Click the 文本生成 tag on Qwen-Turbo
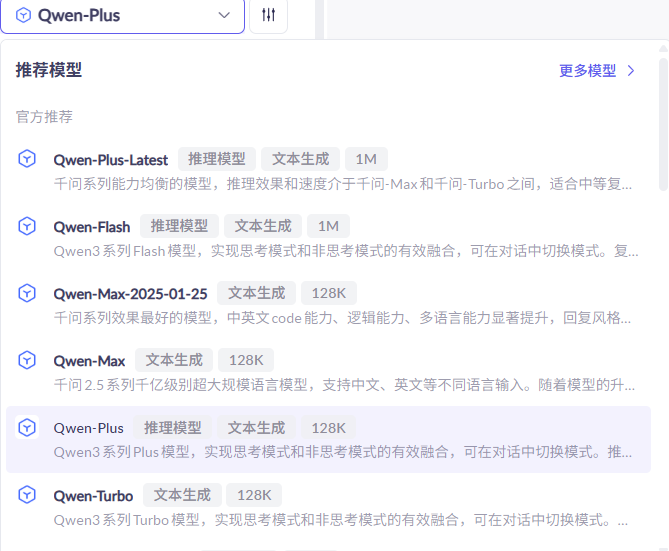The image size is (669, 551). tap(182, 495)
